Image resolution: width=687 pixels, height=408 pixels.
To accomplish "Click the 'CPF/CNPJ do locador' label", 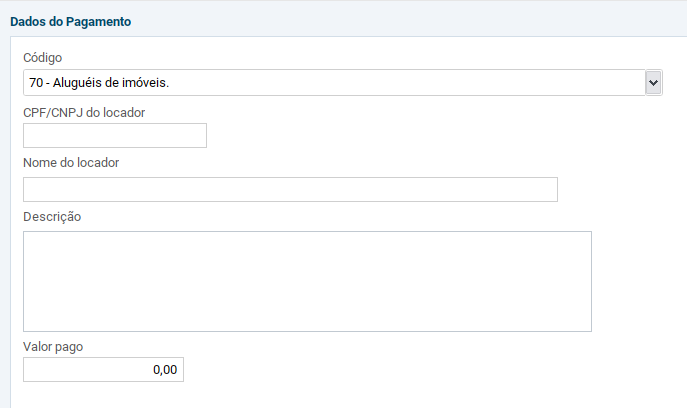I will [84, 113].
